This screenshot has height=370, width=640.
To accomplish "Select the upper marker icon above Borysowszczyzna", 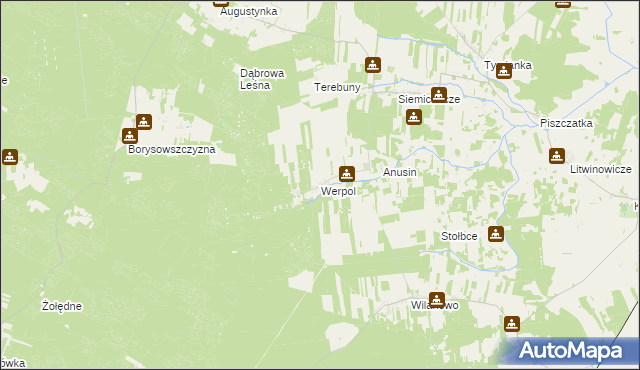I will 144,122.
